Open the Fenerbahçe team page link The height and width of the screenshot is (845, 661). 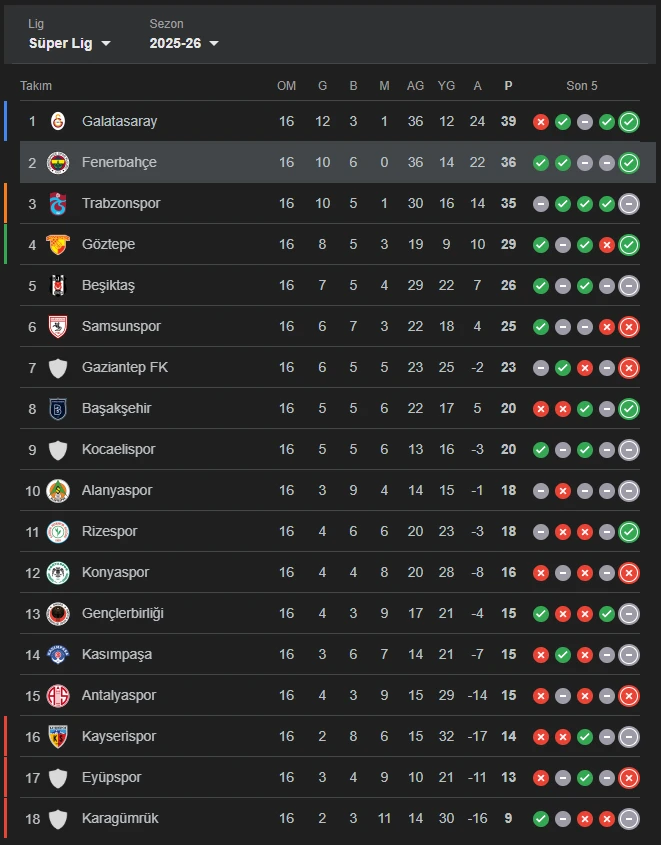coord(114,162)
